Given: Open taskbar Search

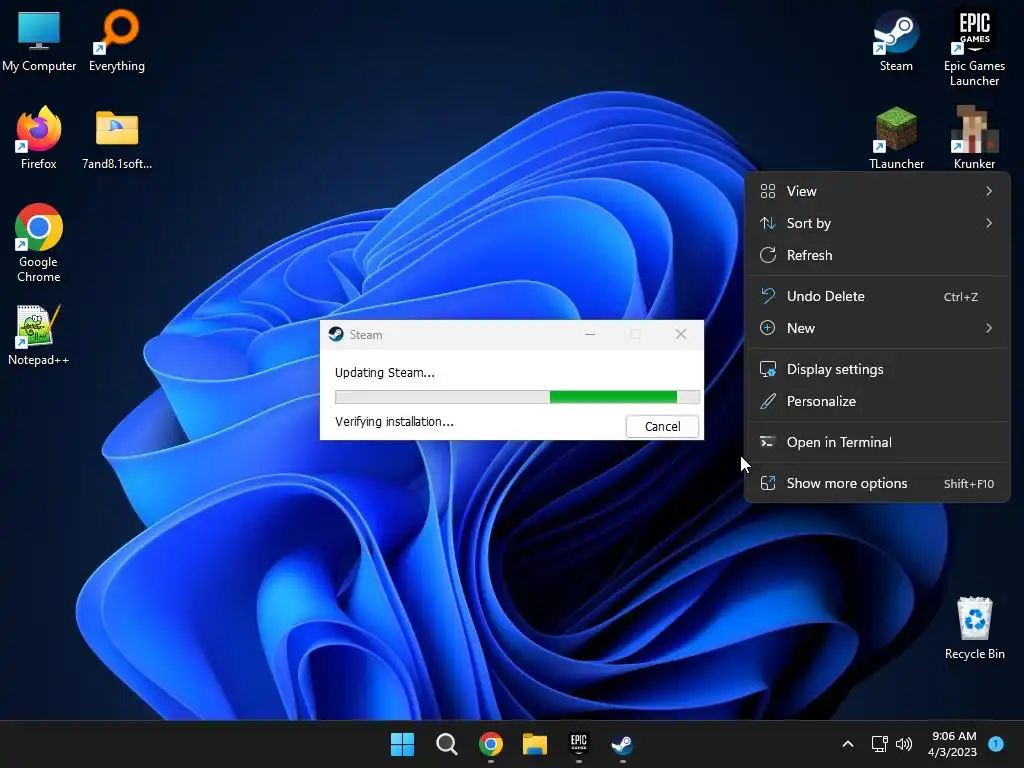Looking at the screenshot, I should pos(447,744).
